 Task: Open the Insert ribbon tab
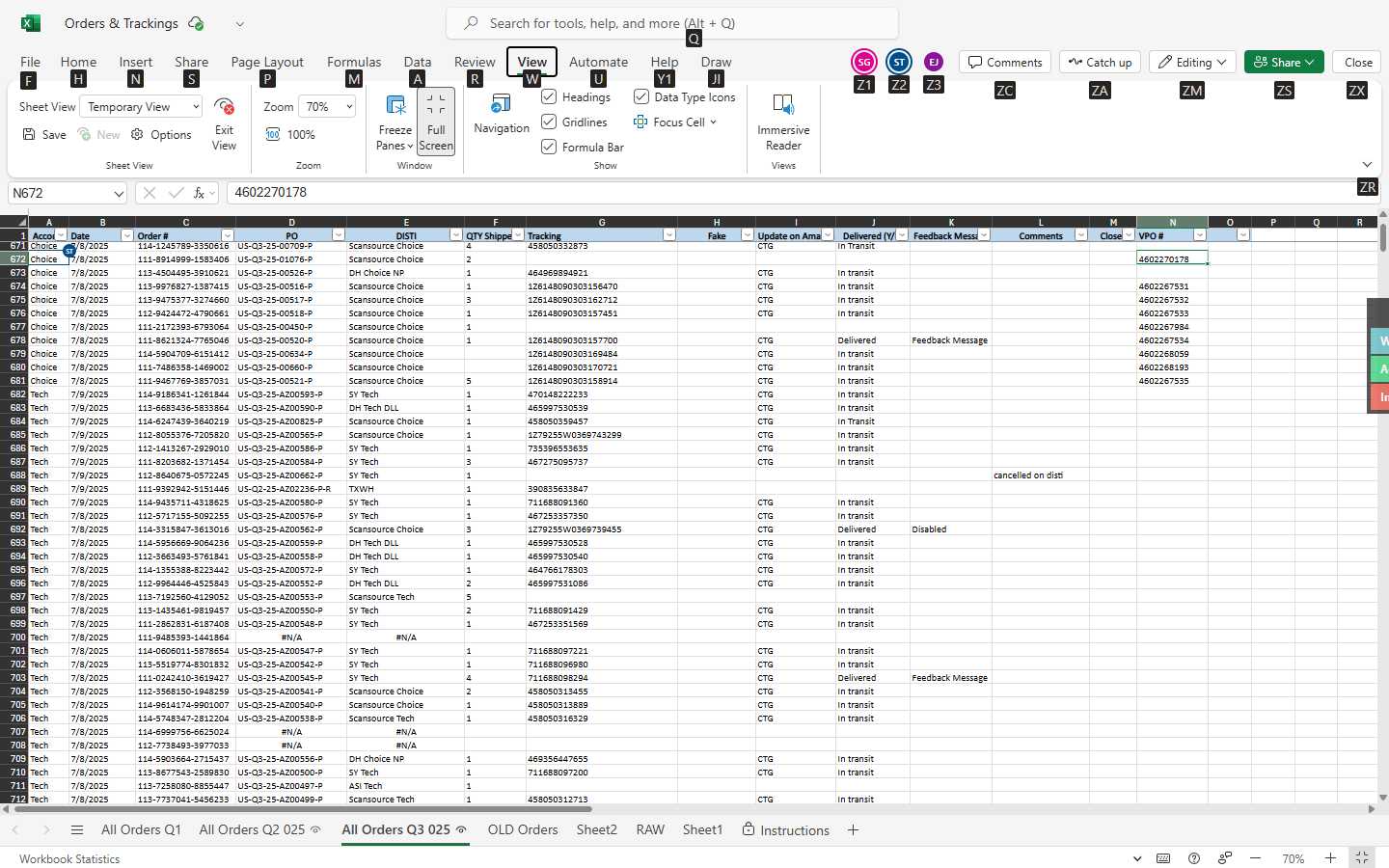point(136,62)
